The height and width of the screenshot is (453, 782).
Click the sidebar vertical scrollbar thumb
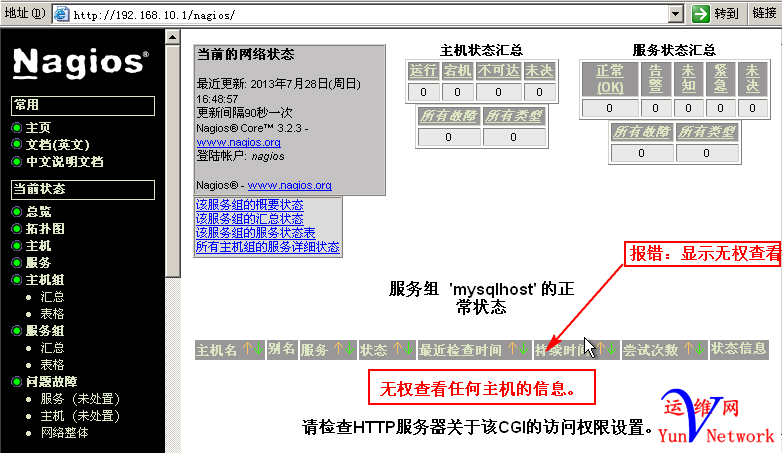[173, 161]
